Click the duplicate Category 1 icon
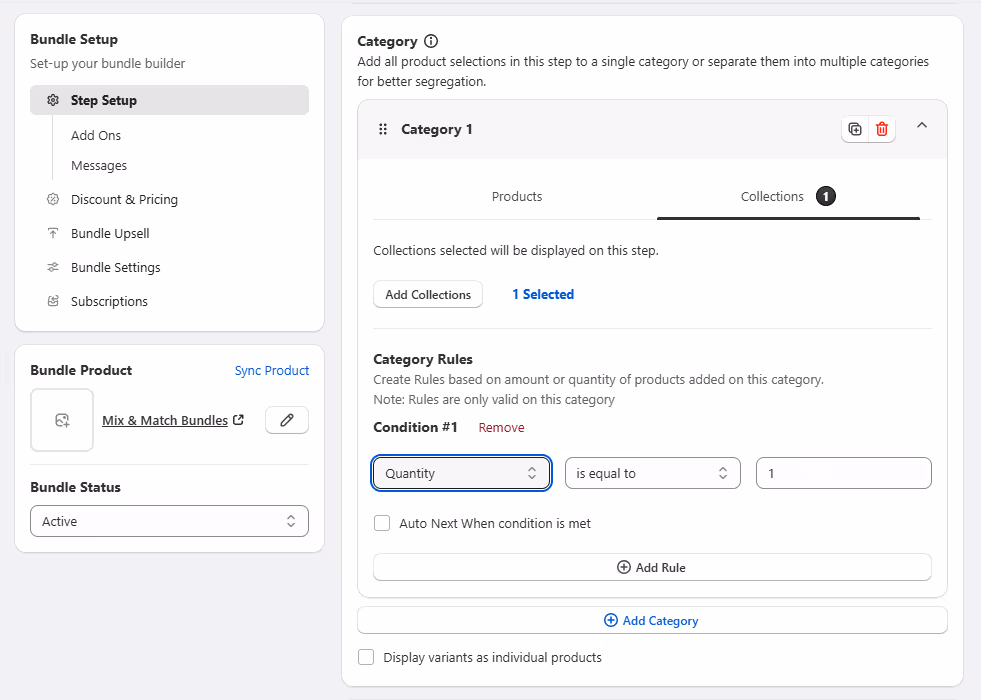 (855, 129)
